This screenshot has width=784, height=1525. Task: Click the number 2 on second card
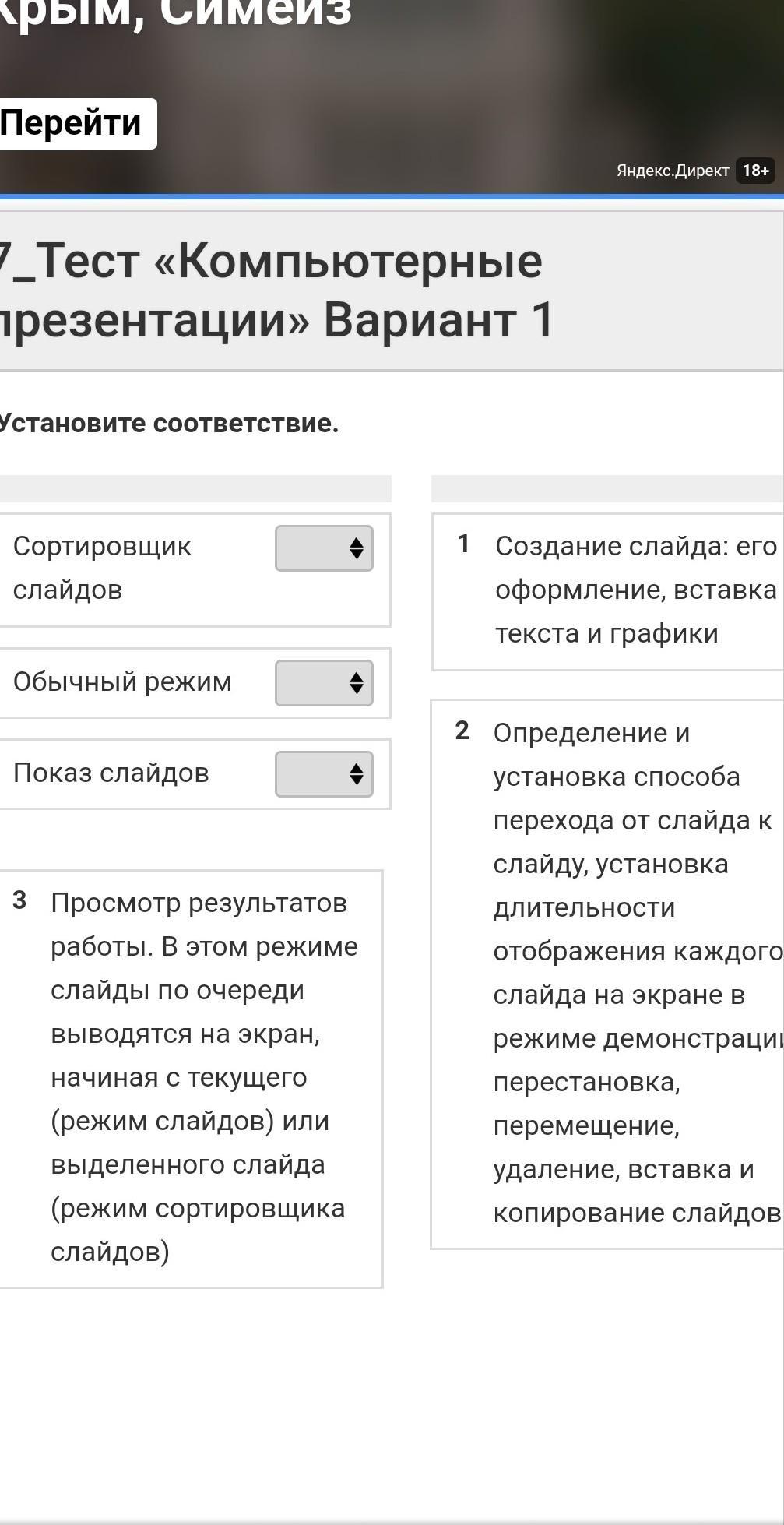pyautogui.click(x=462, y=731)
